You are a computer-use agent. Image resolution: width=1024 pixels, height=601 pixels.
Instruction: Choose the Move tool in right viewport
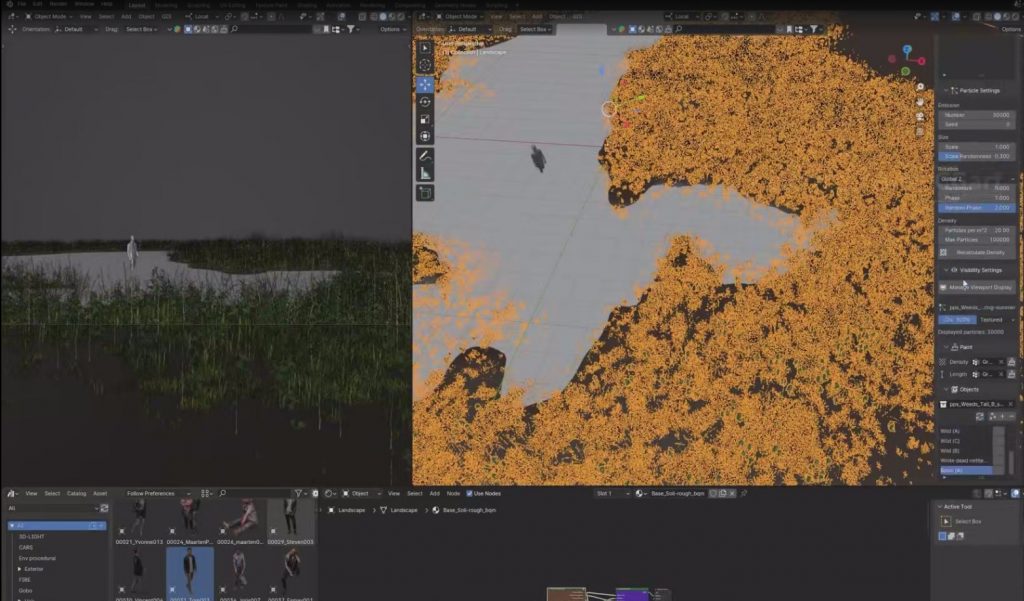(425, 85)
